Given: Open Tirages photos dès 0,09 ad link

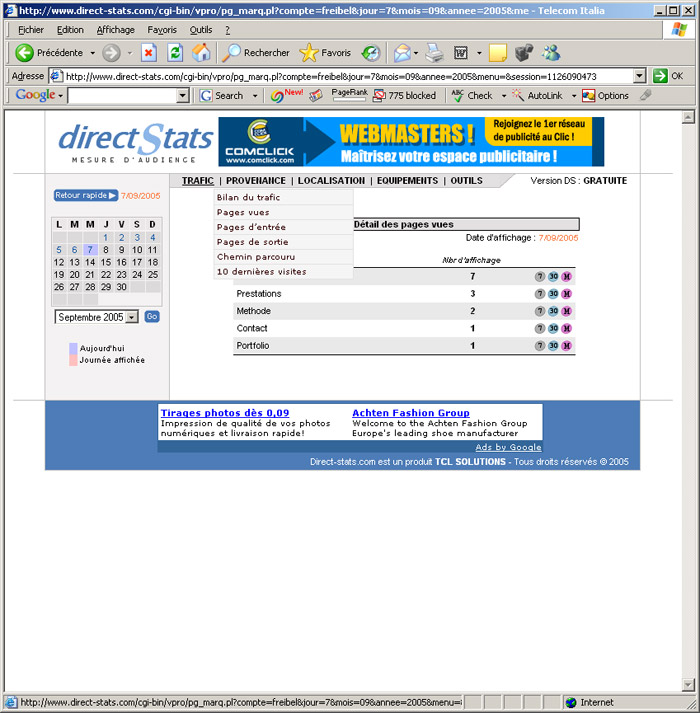Looking at the screenshot, I should click(225, 413).
